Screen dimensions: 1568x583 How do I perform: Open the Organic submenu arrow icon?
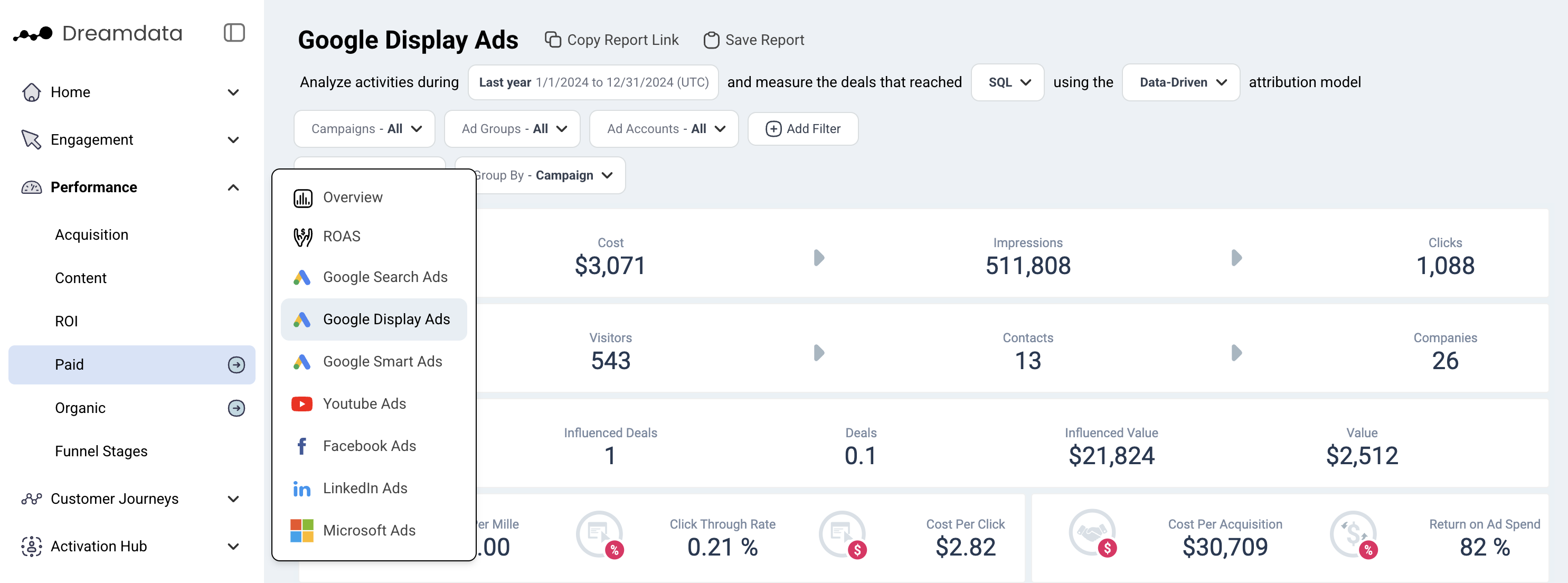pyautogui.click(x=236, y=408)
